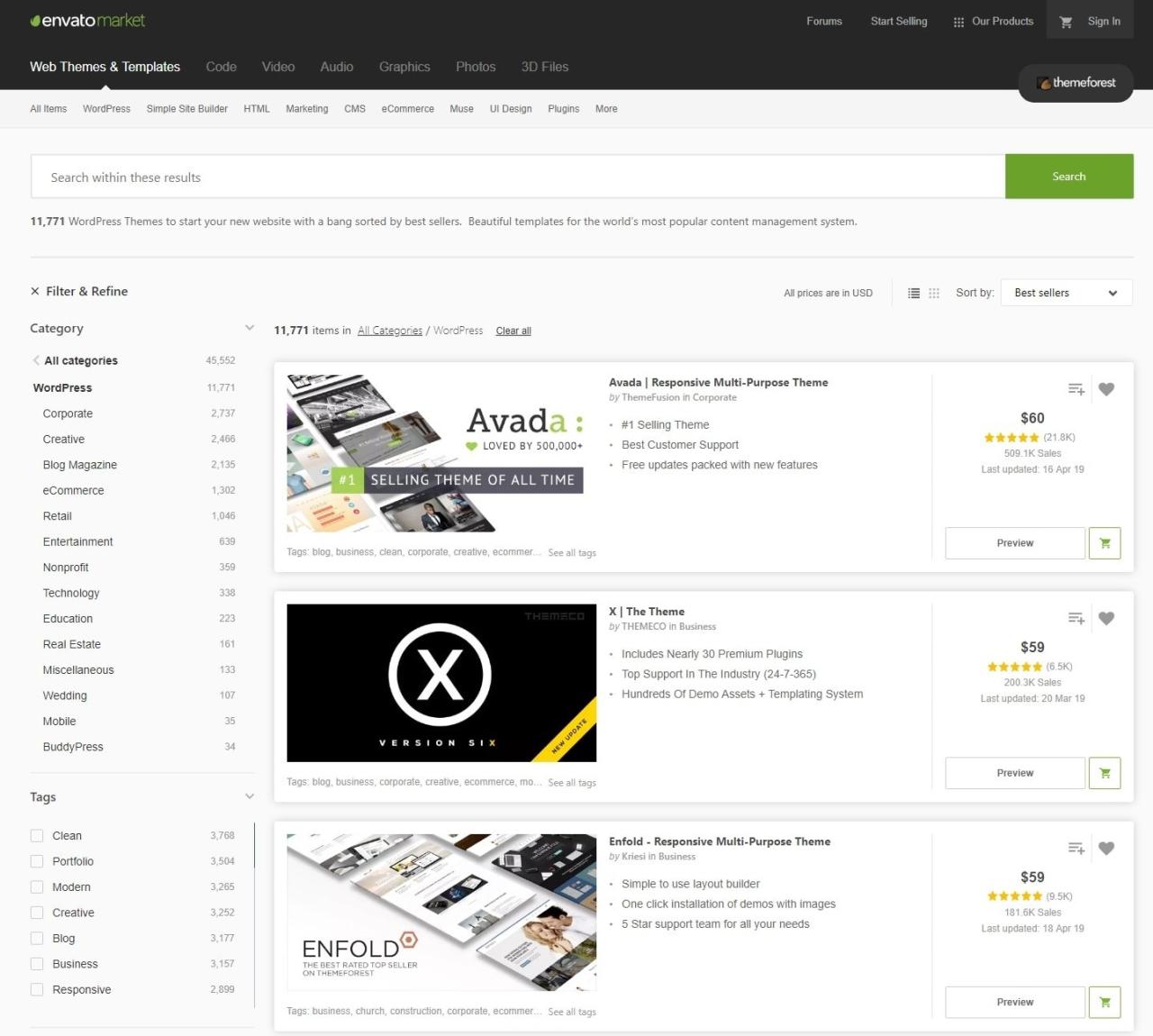The width and height of the screenshot is (1153, 1036).
Task: Click the Envato Market logo
Action: (x=87, y=21)
